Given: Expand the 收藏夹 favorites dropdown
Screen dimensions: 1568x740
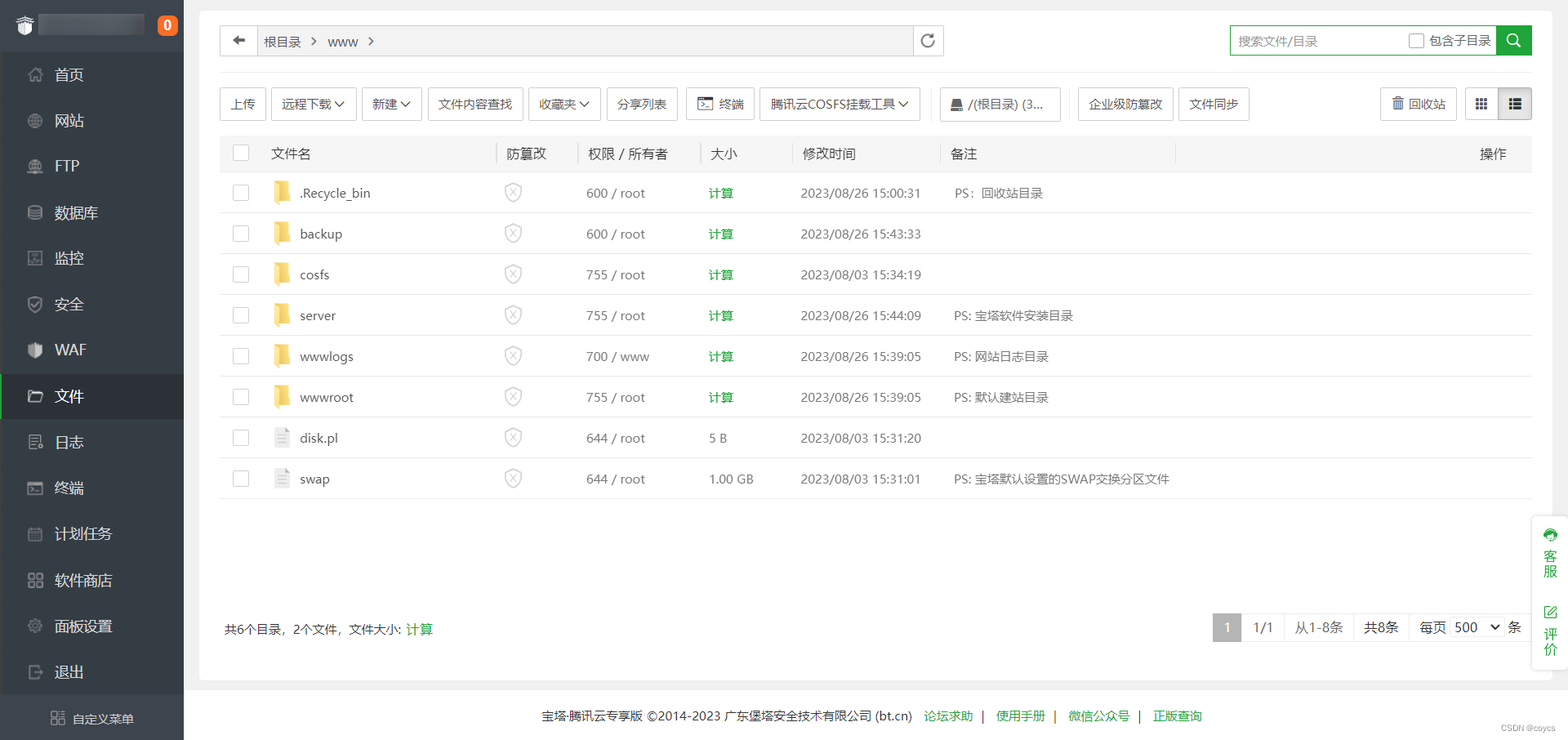Looking at the screenshot, I should coord(564,104).
